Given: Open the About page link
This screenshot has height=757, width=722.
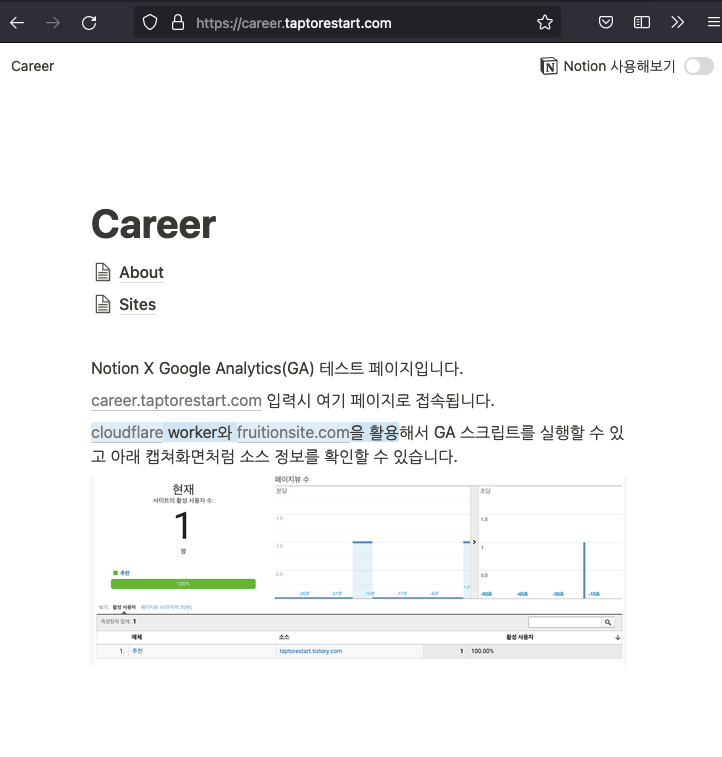Looking at the screenshot, I should pyautogui.click(x=141, y=273).
